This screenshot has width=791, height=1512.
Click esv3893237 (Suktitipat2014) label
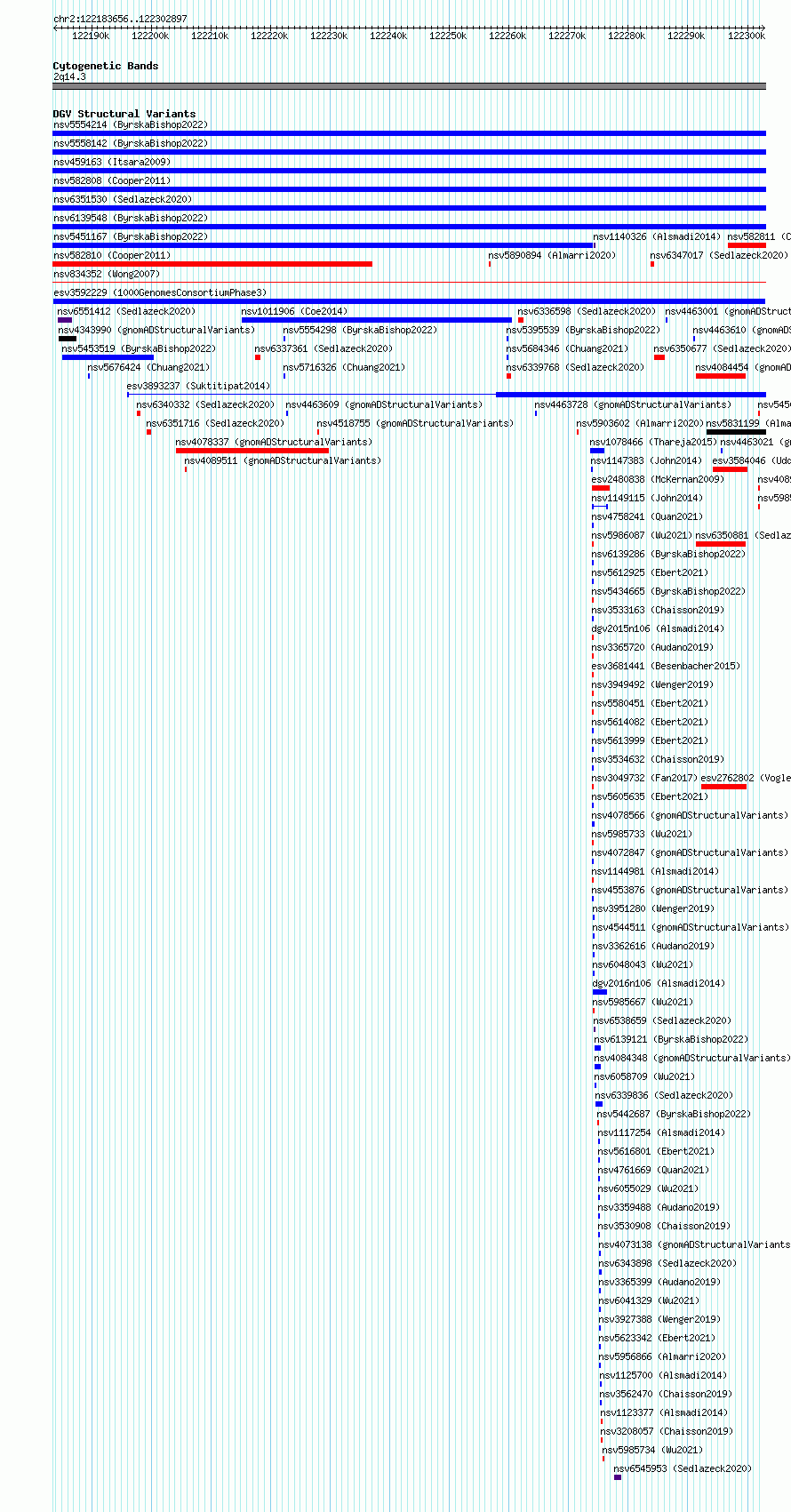pyautogui.click(x=199, y=387)
